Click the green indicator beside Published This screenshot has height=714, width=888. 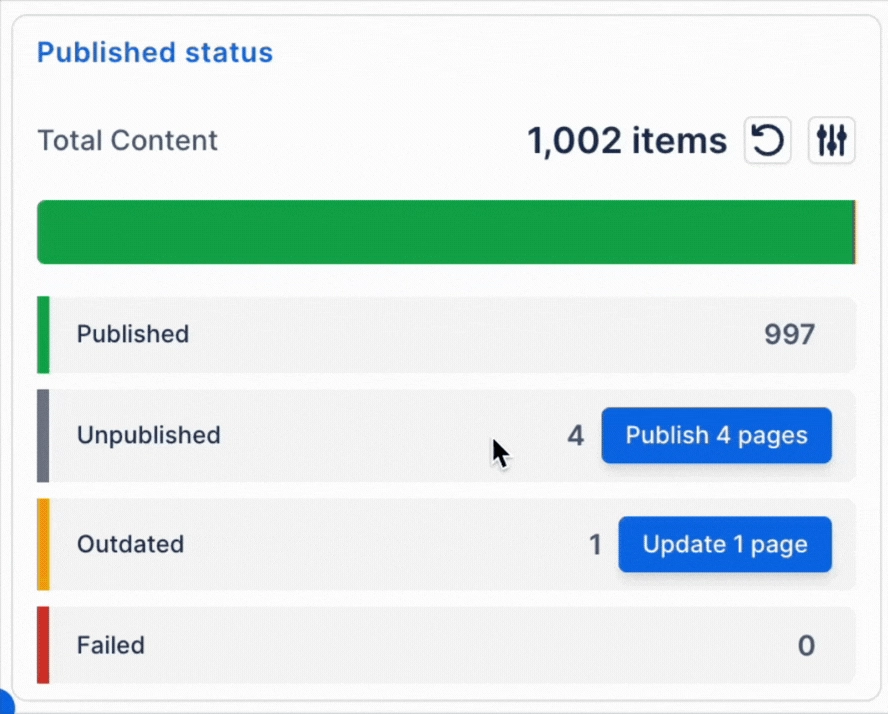pos(42,334)
